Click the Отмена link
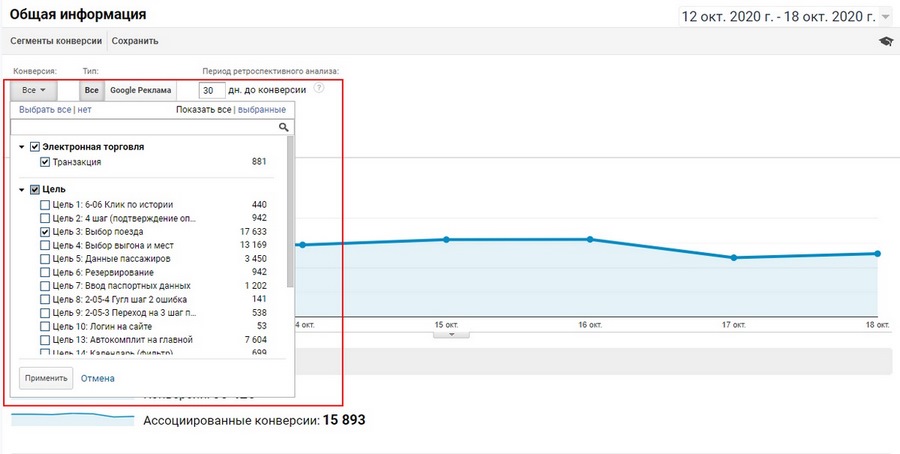This screenshot has width=900, height=454. 98,378
